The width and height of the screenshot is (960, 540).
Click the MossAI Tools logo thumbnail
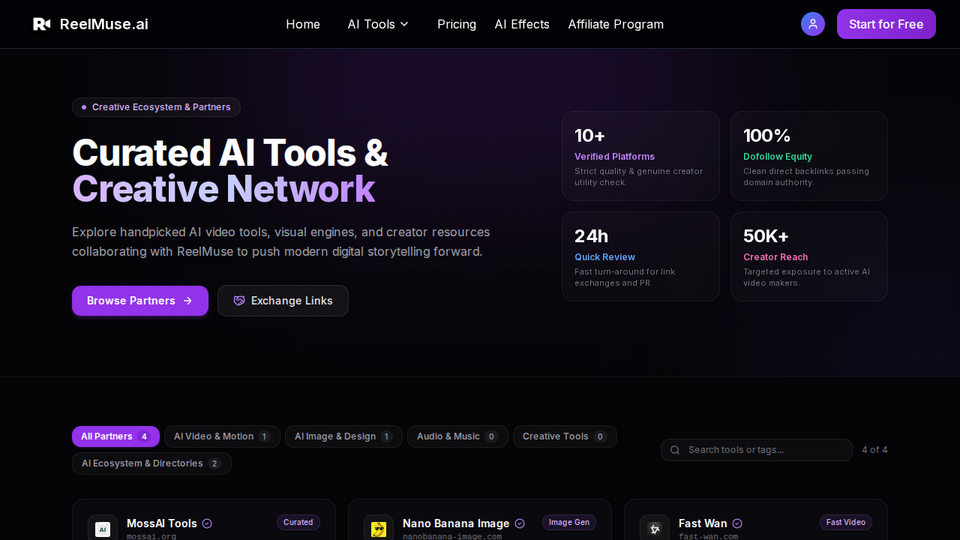[x=103, y=528]
